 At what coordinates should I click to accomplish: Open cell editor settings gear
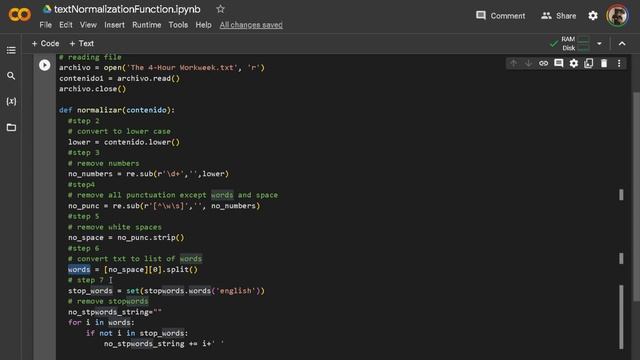[573, 63]
